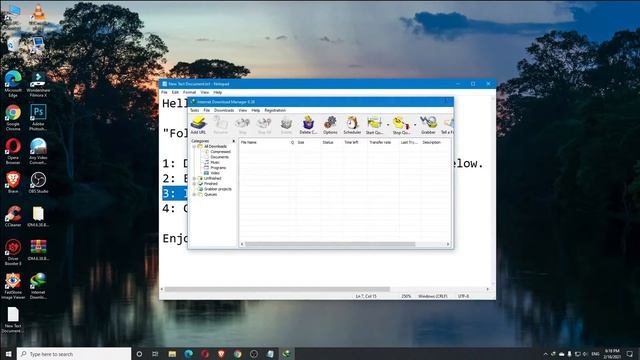
Task: Select the Finished category
Action: [211, 184]
